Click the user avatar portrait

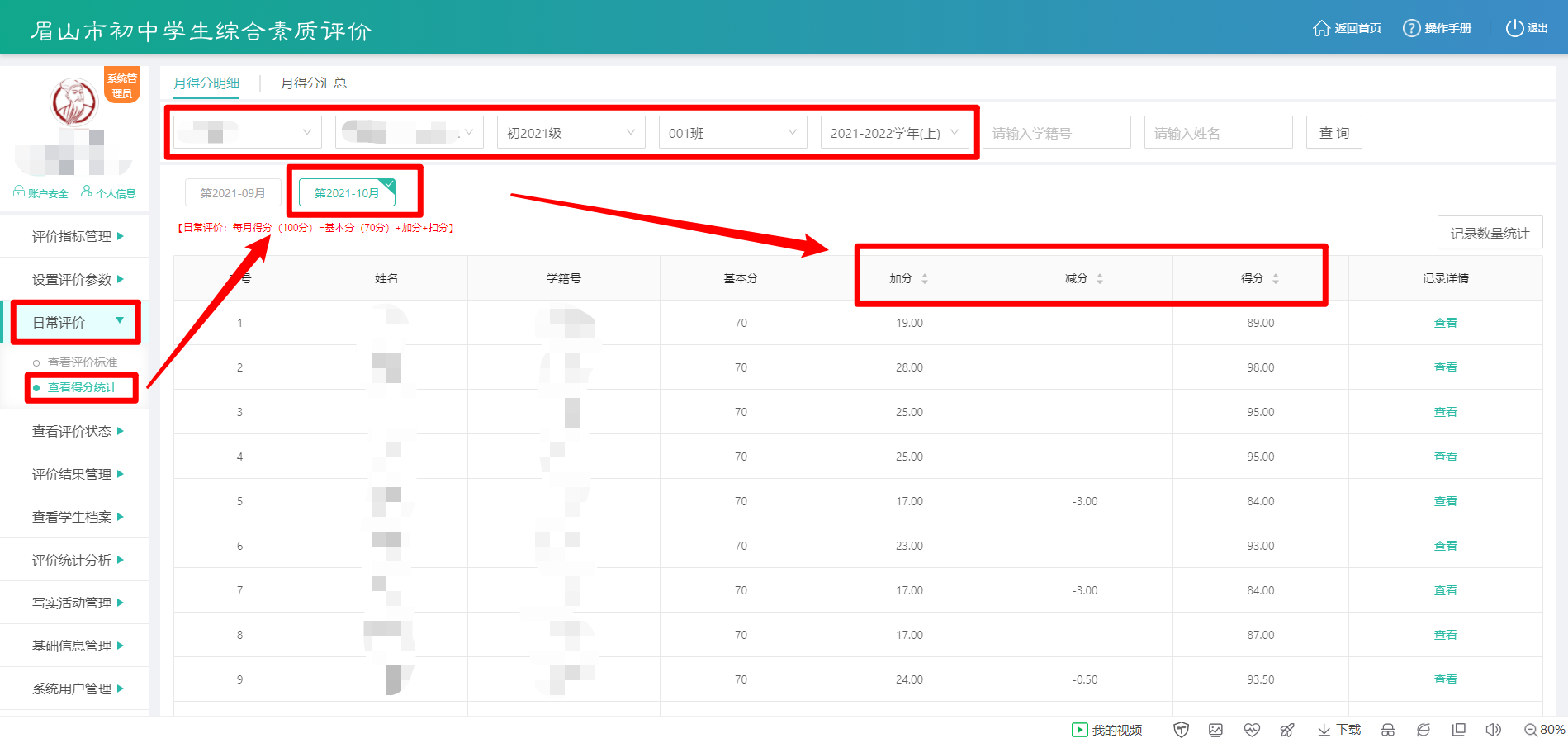(74, 102)
